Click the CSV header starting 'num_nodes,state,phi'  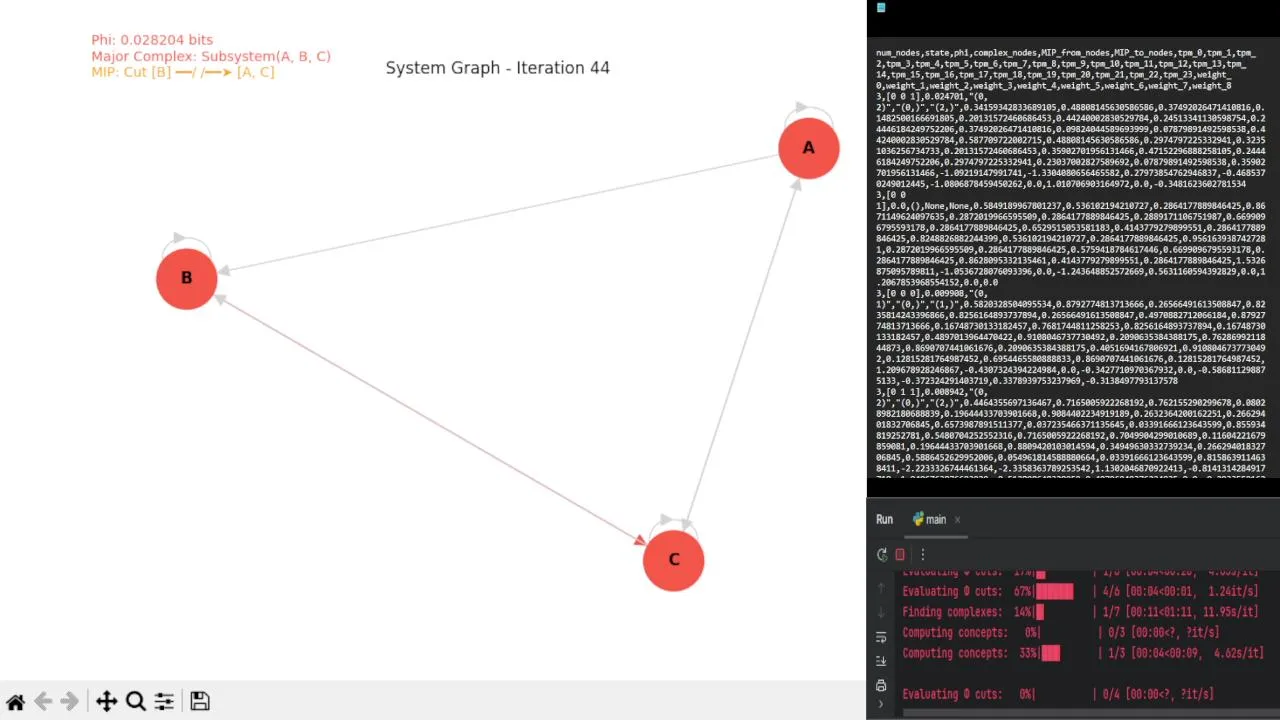(1066, 69)
